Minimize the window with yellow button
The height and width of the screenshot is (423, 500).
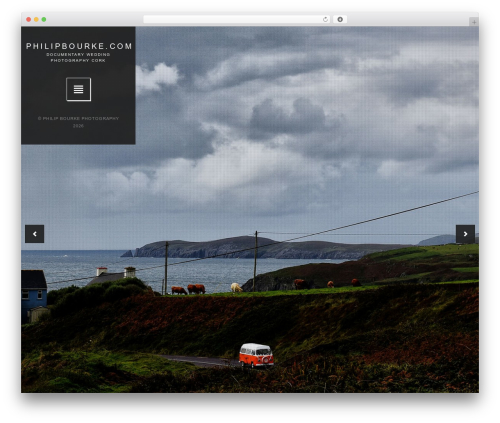coord(36,20)
